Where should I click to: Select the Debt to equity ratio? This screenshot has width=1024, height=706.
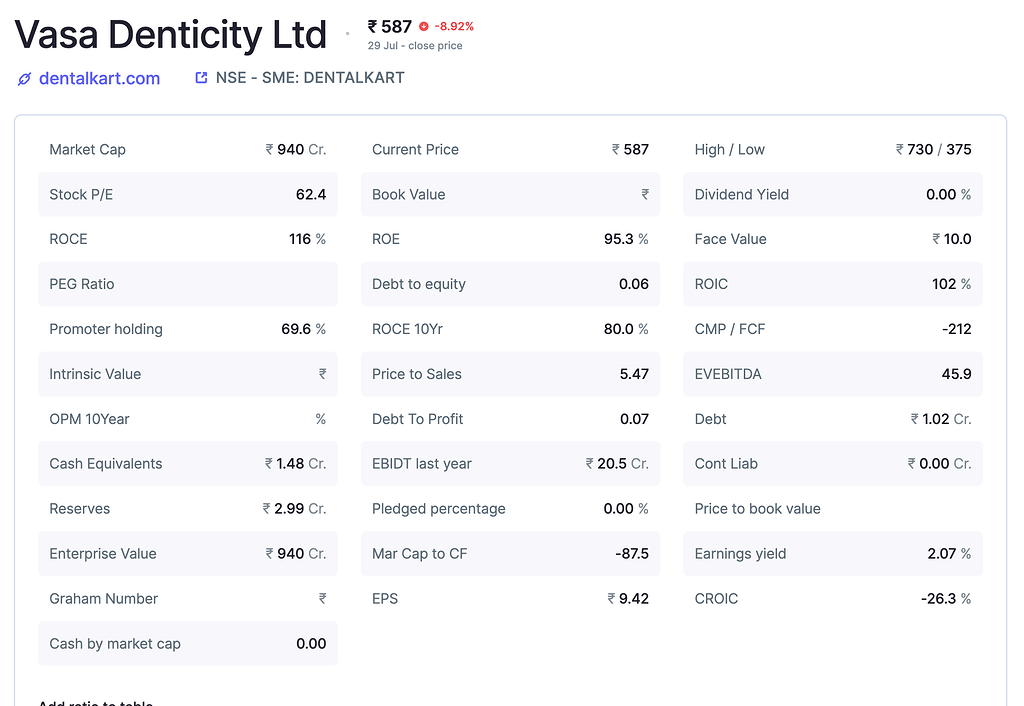(510, 284)
